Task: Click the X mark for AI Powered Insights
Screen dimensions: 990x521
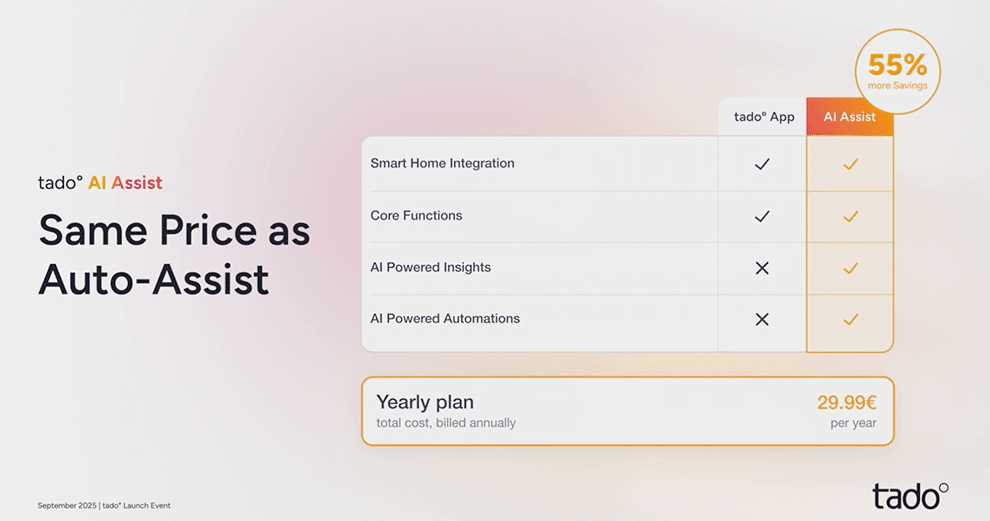Action: pos(762,268)
